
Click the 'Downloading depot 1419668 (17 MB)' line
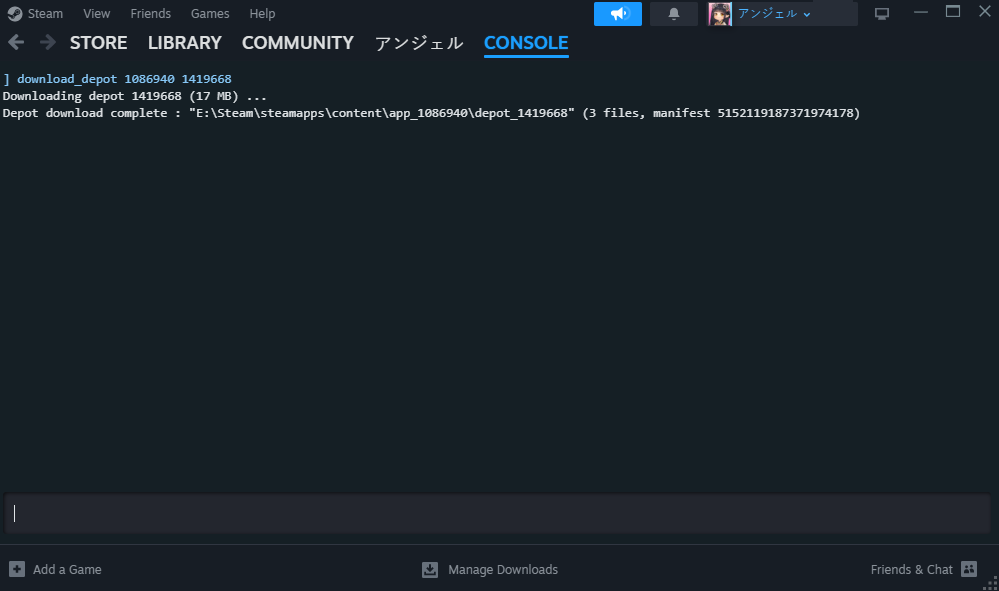point(134,96)
